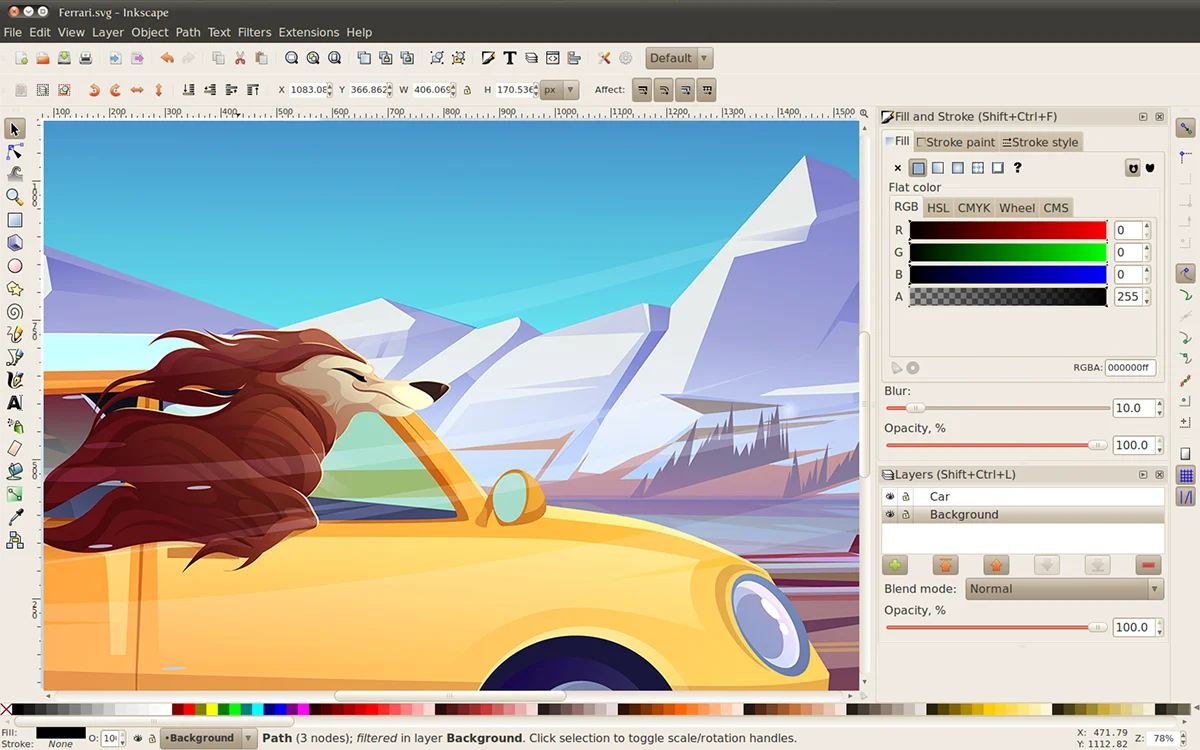
Task: Add a new layer with the plus button
Action: (895, 565)
